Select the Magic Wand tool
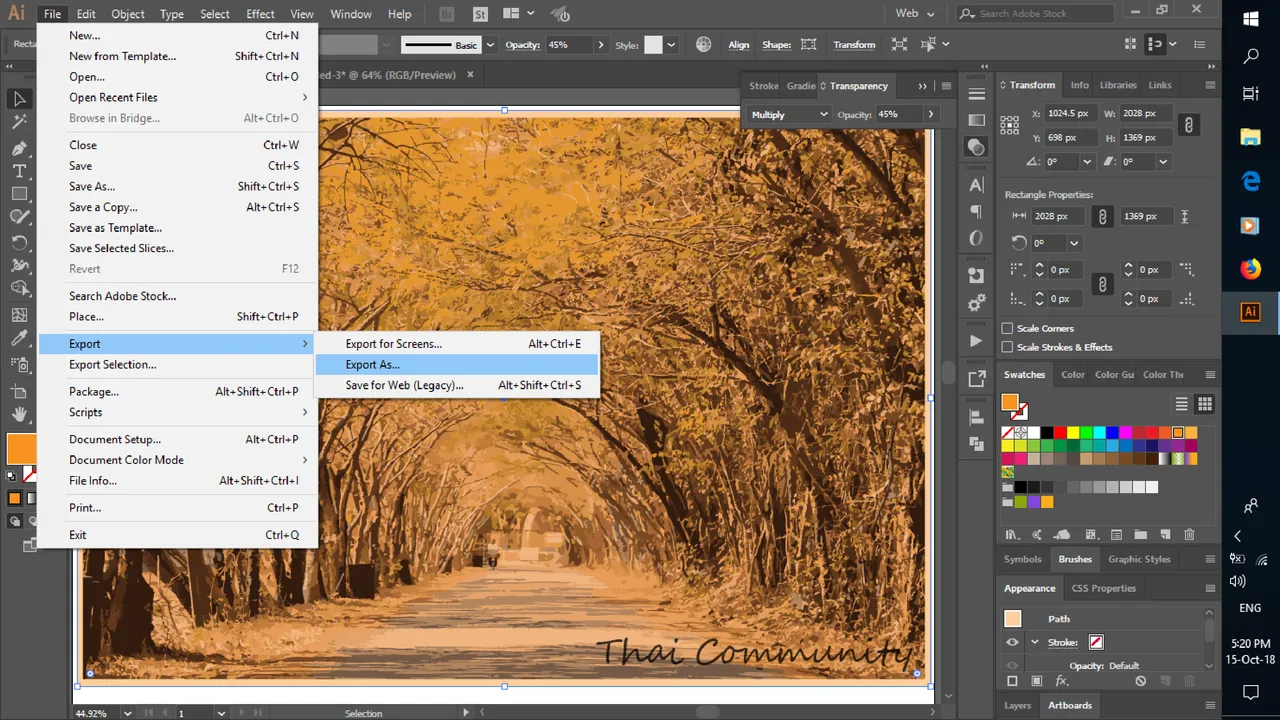Image resolution: width=1280 pixels, height=720 pixels. [x=19, y=122]
